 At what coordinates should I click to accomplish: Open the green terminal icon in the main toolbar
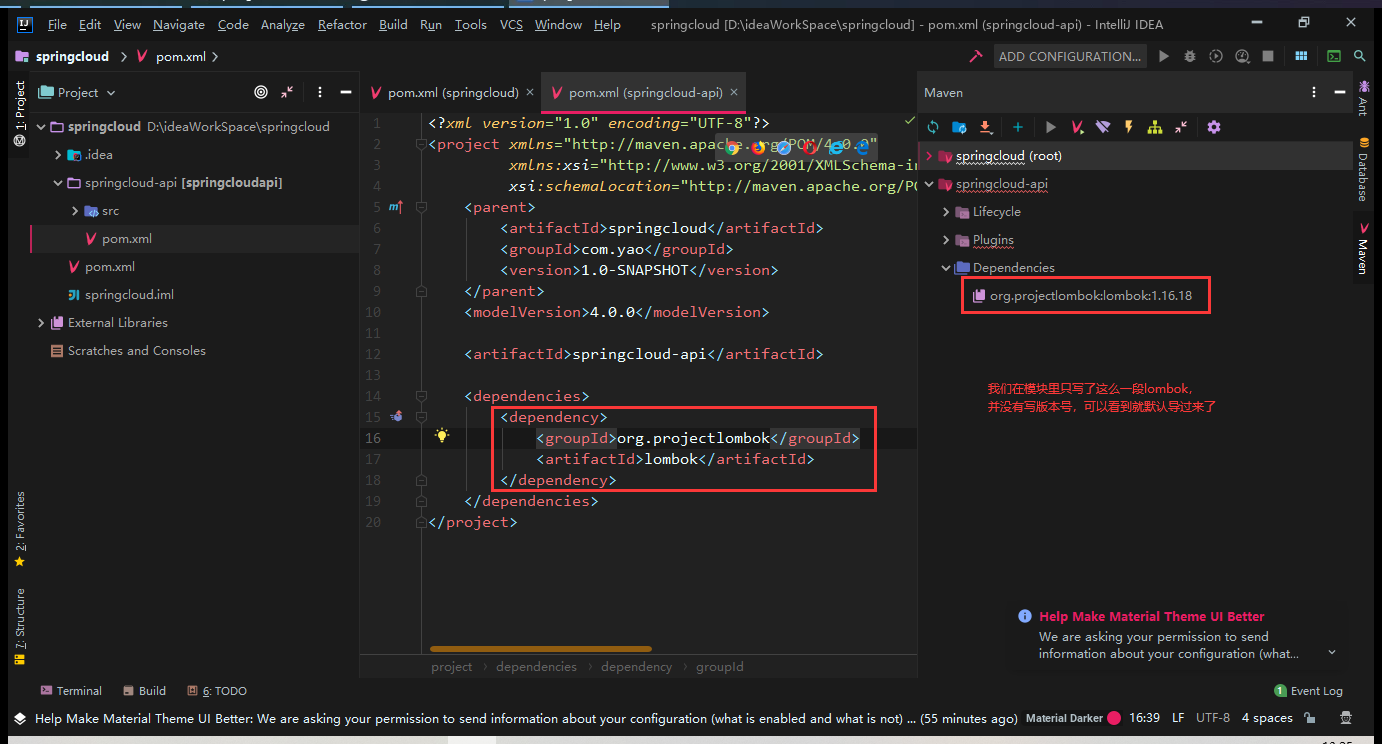click(x=1334, y=56)
